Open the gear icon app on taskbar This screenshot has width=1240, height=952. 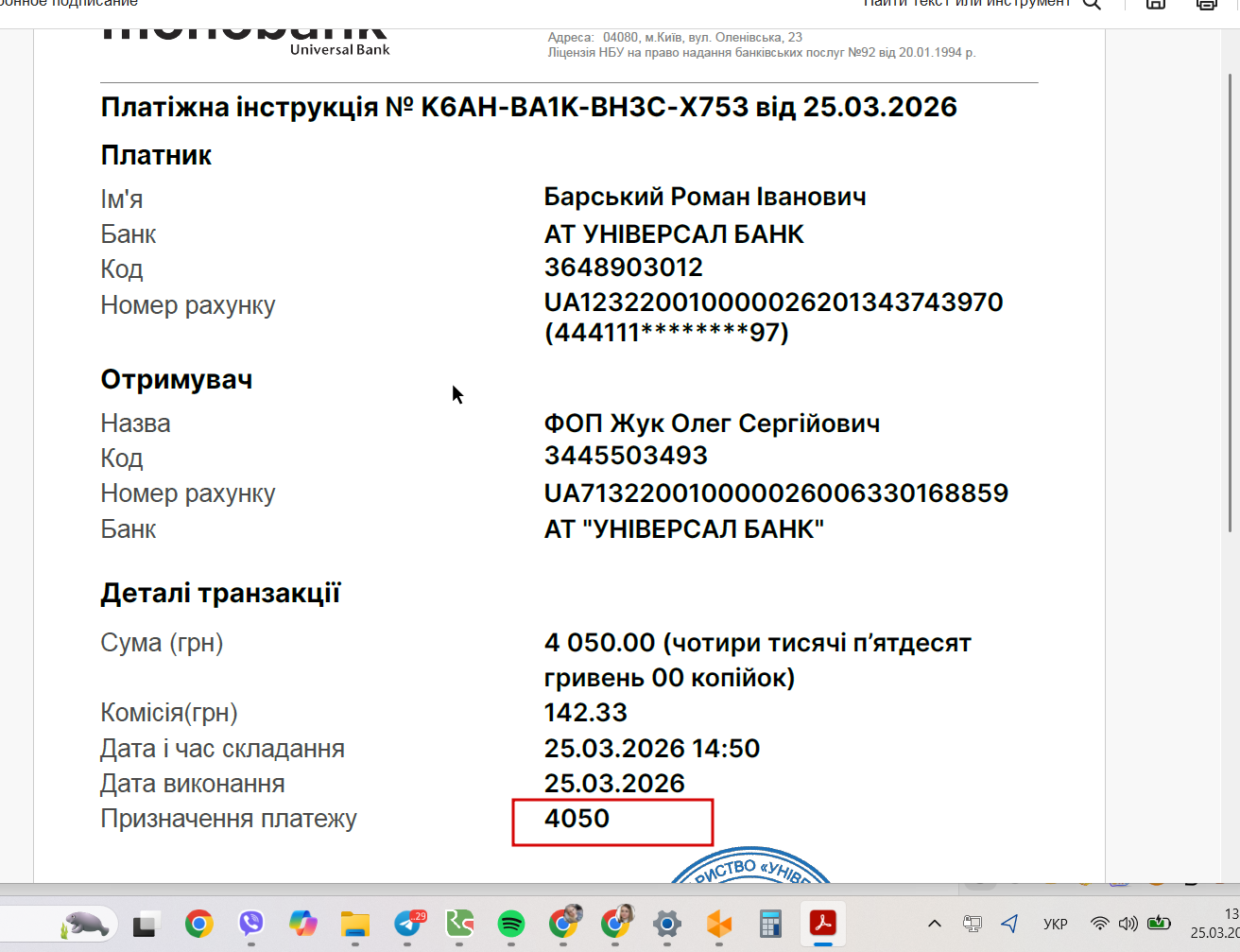click(x=667, y=924)
